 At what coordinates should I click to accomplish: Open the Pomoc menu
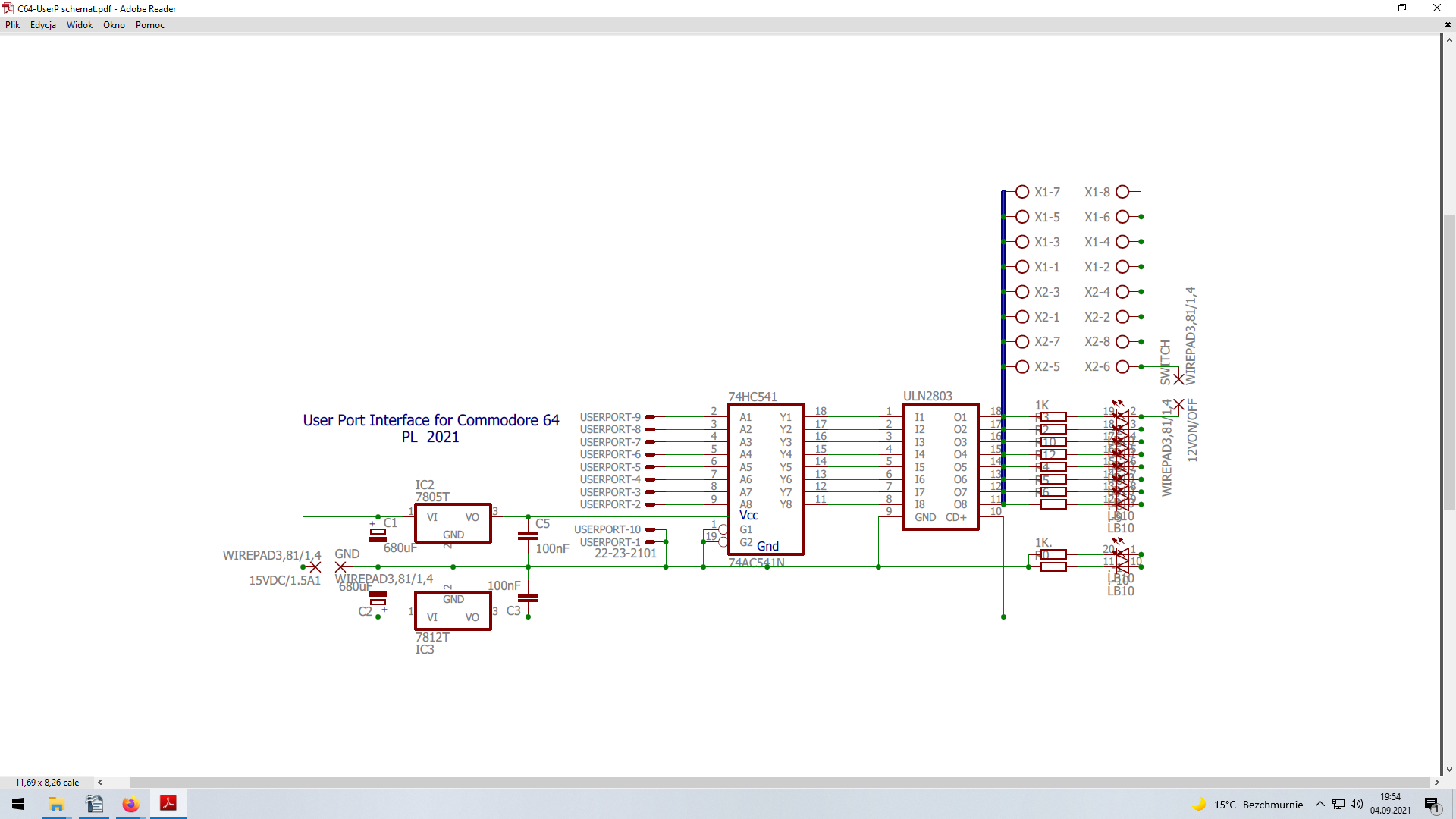point(149,25)
